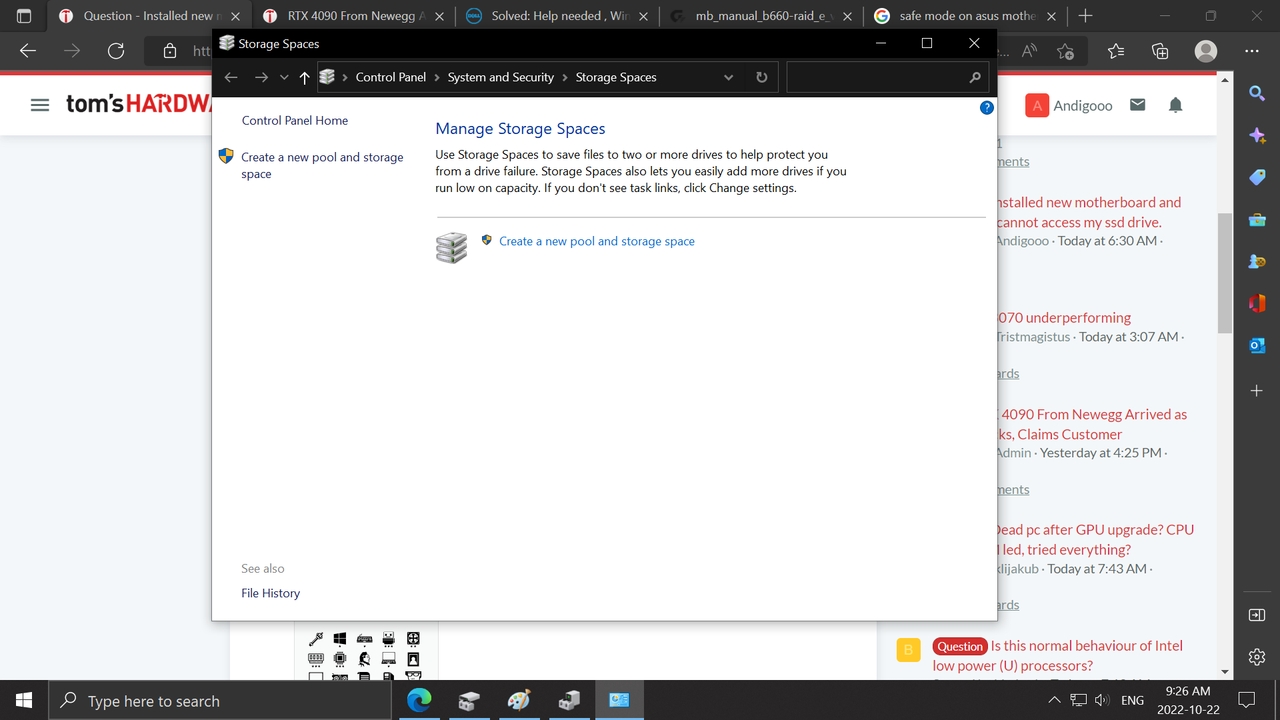Viewport: 1280px width, 720px height.
Task: Click Edge back arrow button
Action: pos(28,51)
